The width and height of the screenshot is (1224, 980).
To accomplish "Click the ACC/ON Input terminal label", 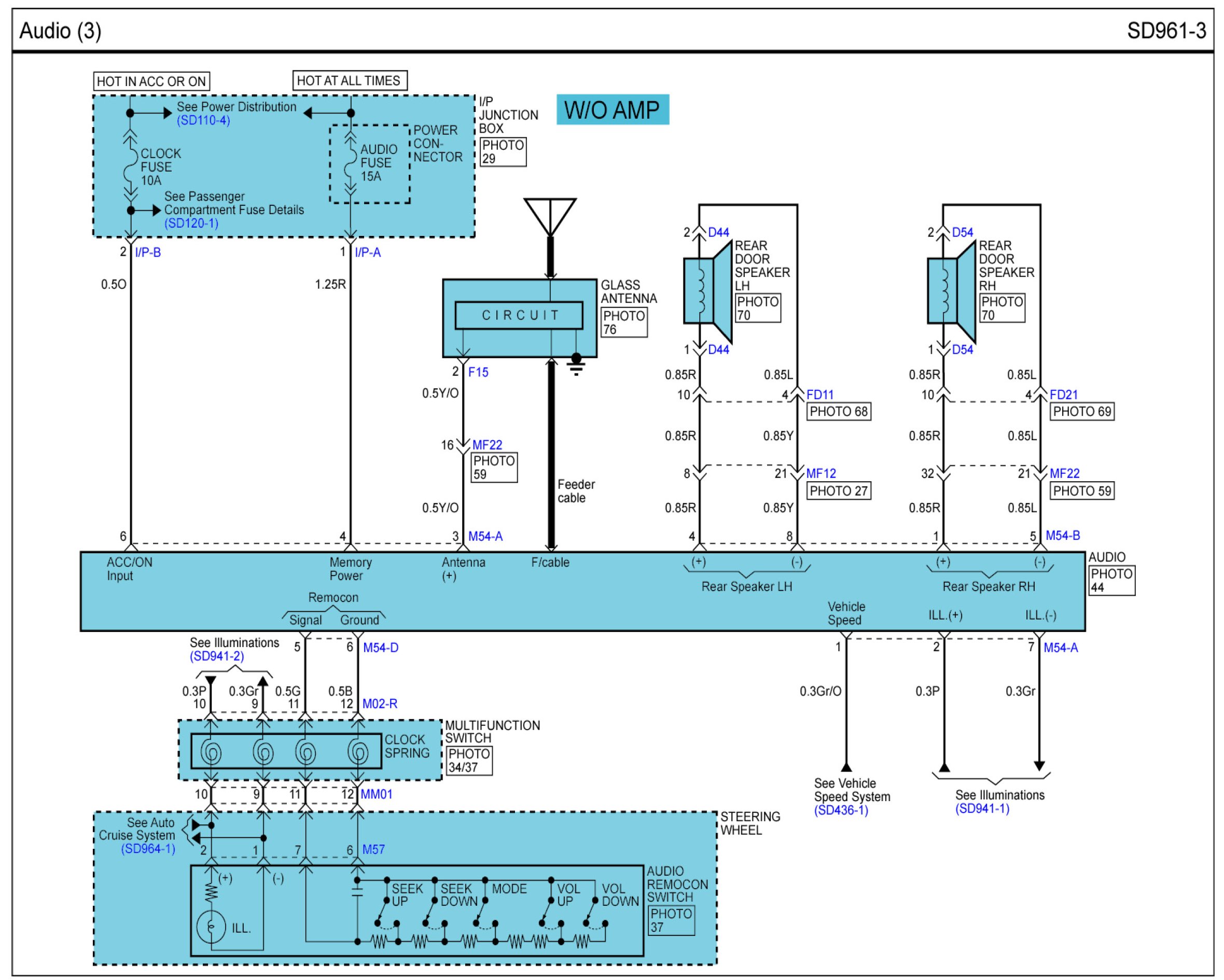I will pos(130,569).
